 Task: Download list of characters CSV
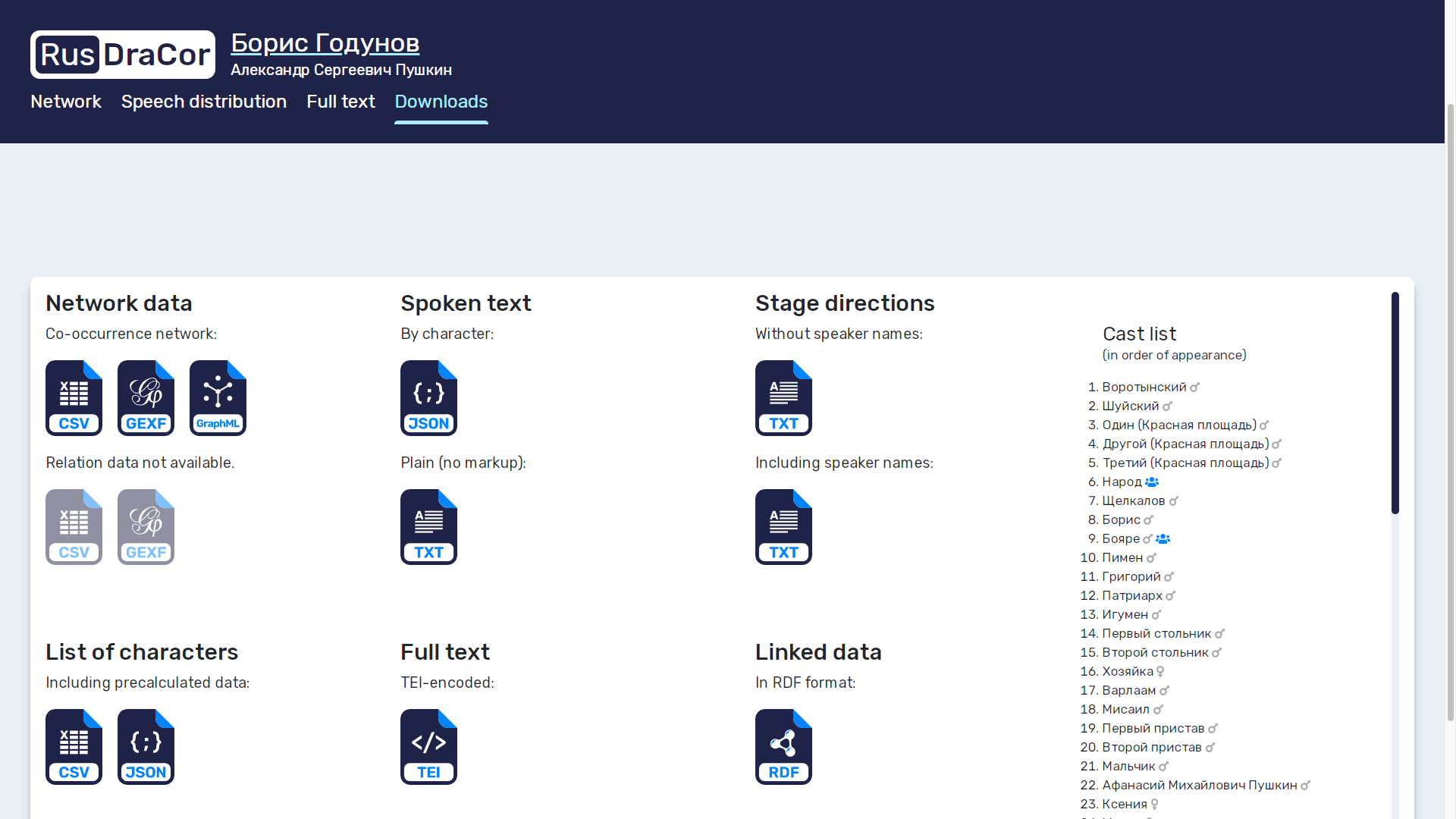[x=74, y=747]
